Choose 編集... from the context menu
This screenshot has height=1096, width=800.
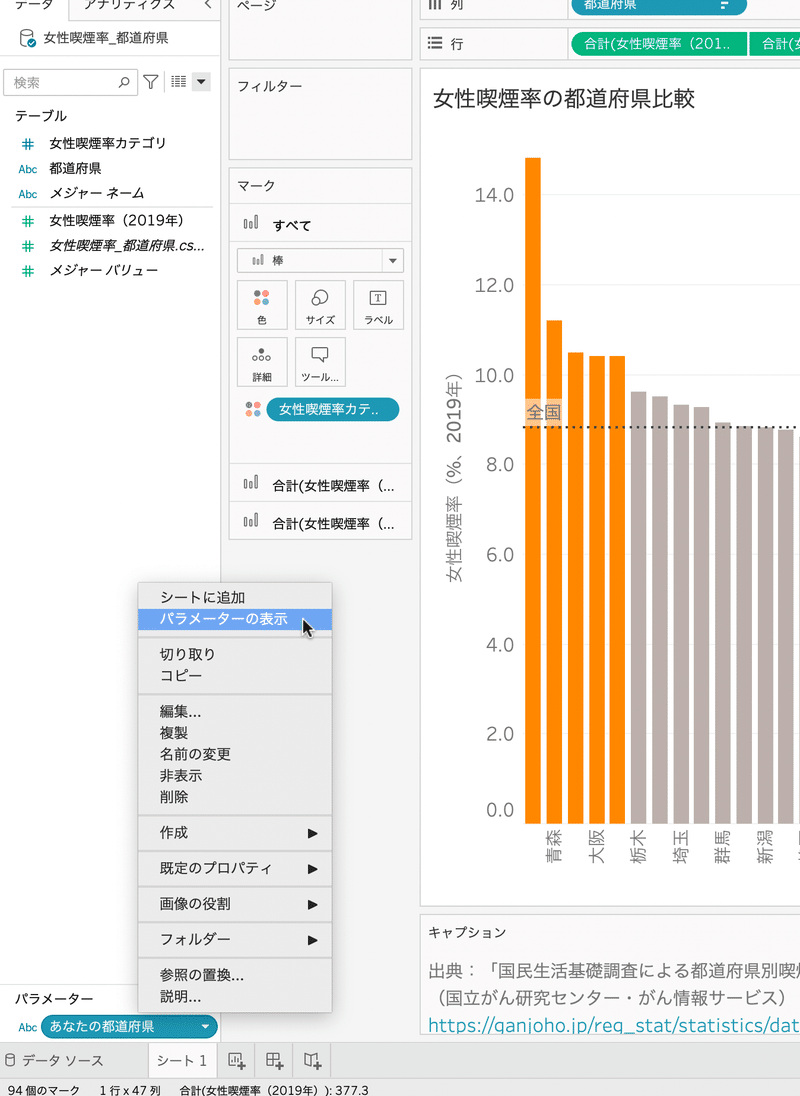tap(235, 712)
